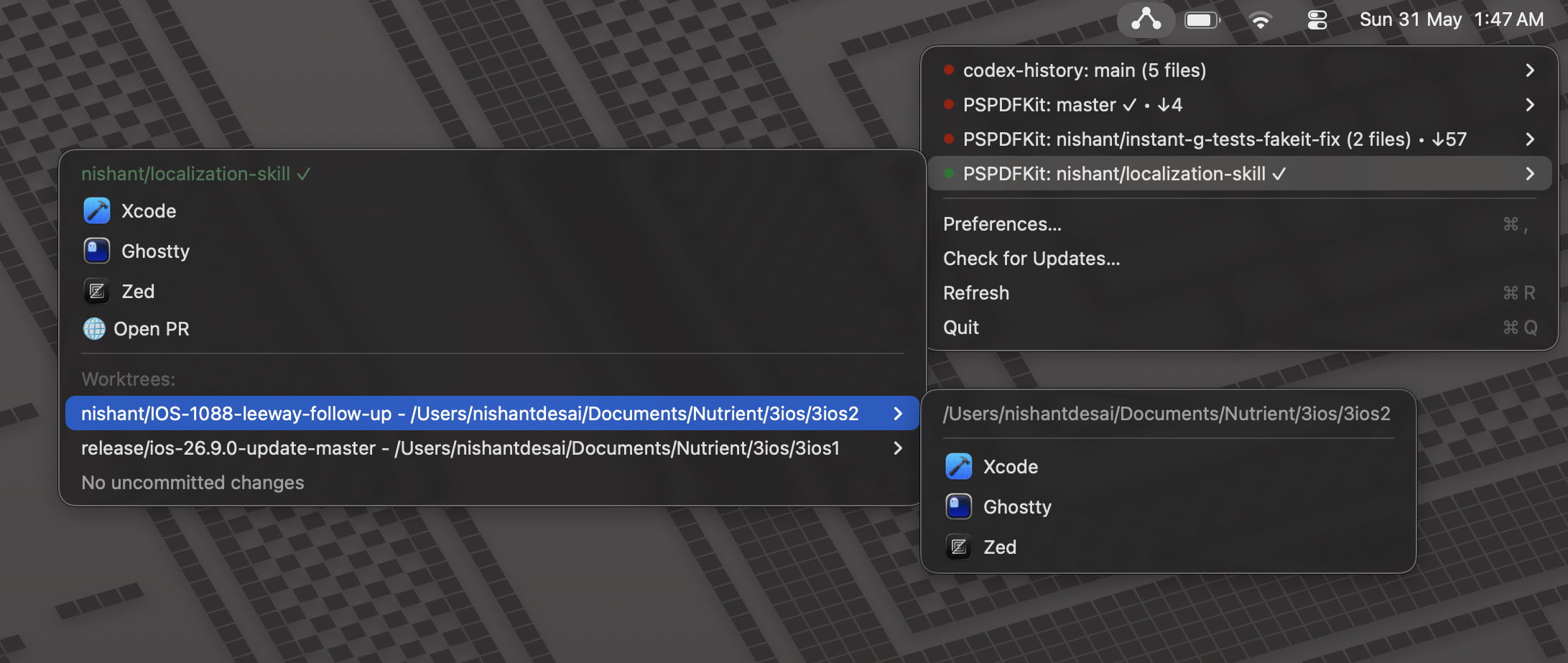Select the nishant/IOS-1088-leeway-follow-up worktree
This screenshot has height=663, width=1568.
pyautogui.click(x=492, y=414)
